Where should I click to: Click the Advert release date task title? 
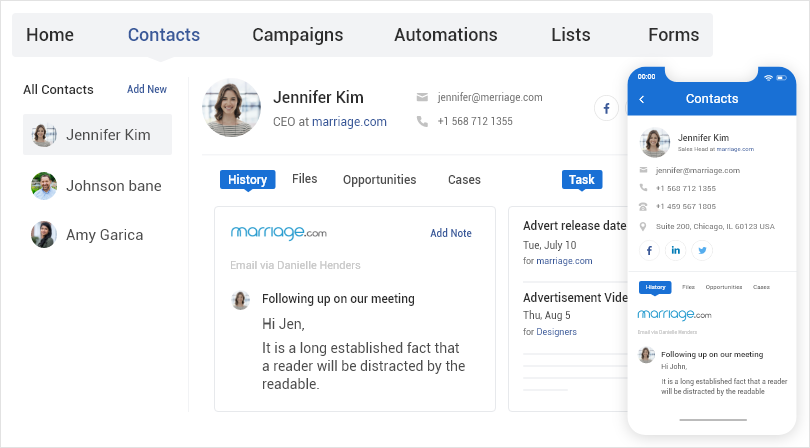574,226
